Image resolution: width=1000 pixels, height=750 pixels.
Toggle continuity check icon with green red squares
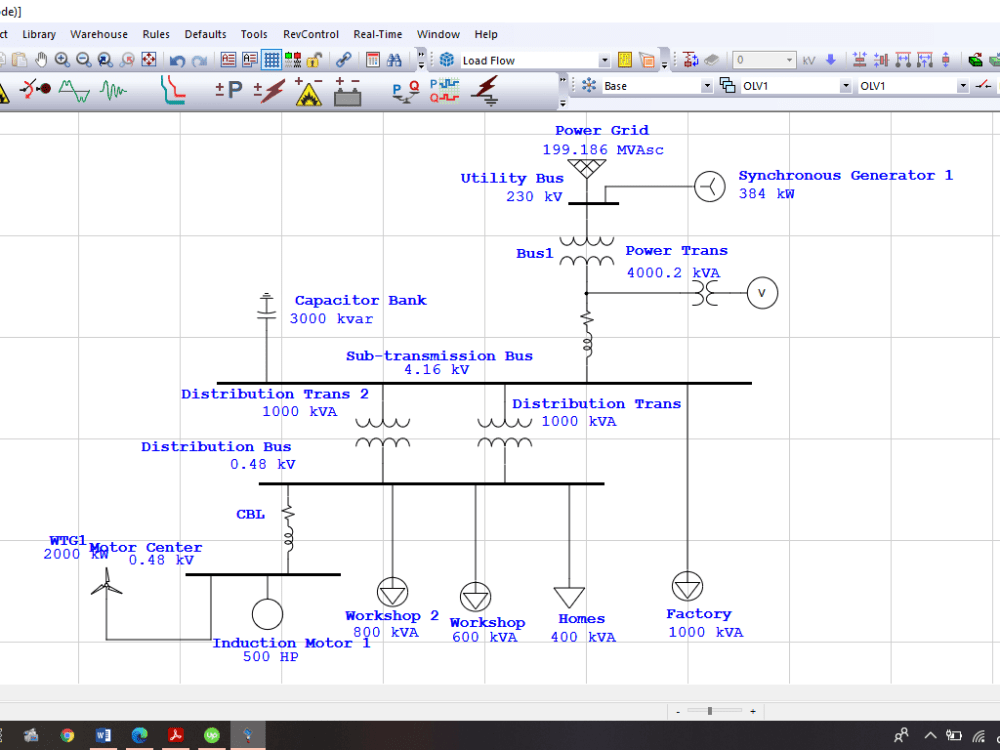click(293, 60)
